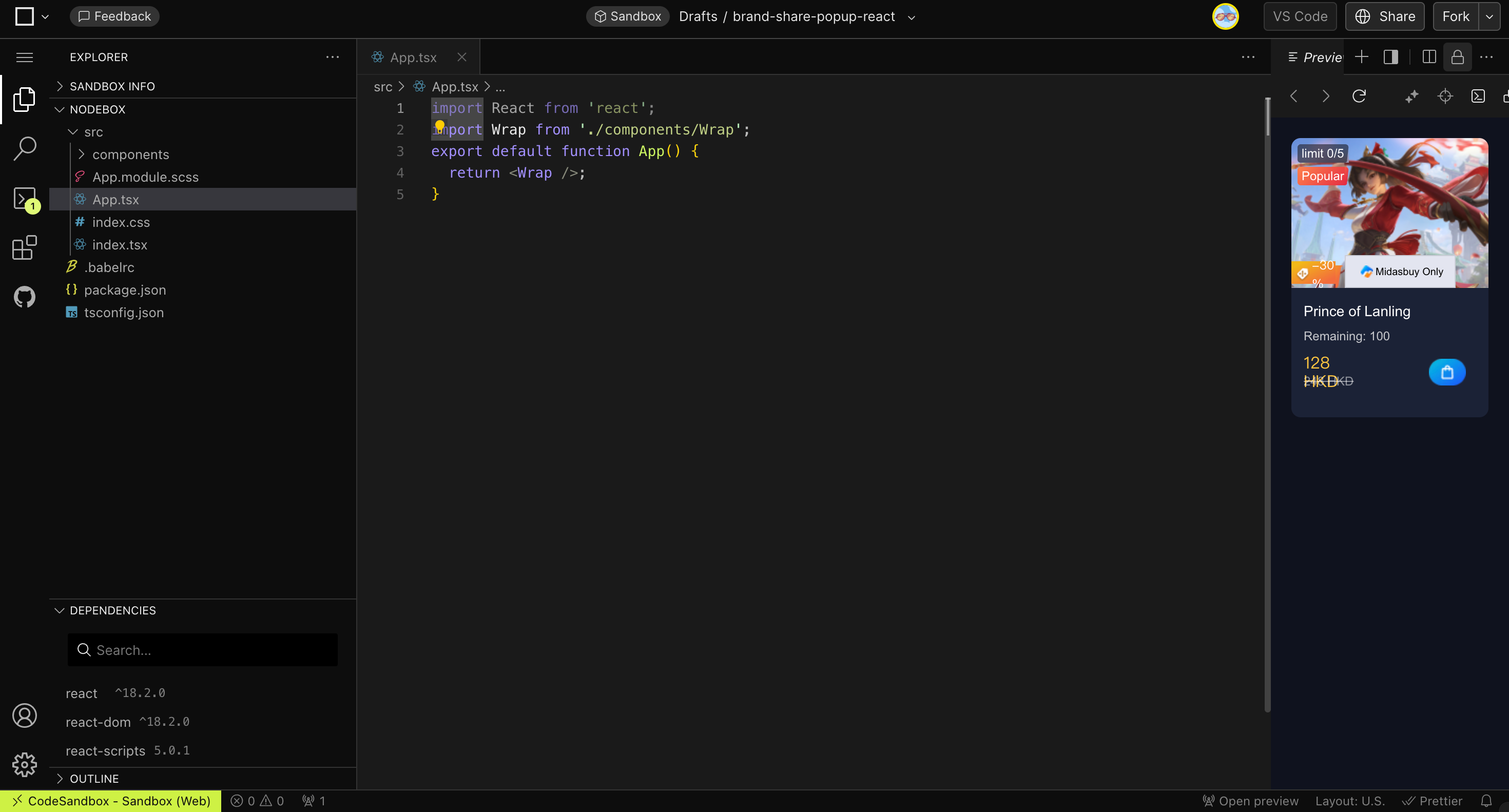The image size is (1509, 812).
Task: Open the hamburger menu in sidebar
Action: (x=25, y=57)
